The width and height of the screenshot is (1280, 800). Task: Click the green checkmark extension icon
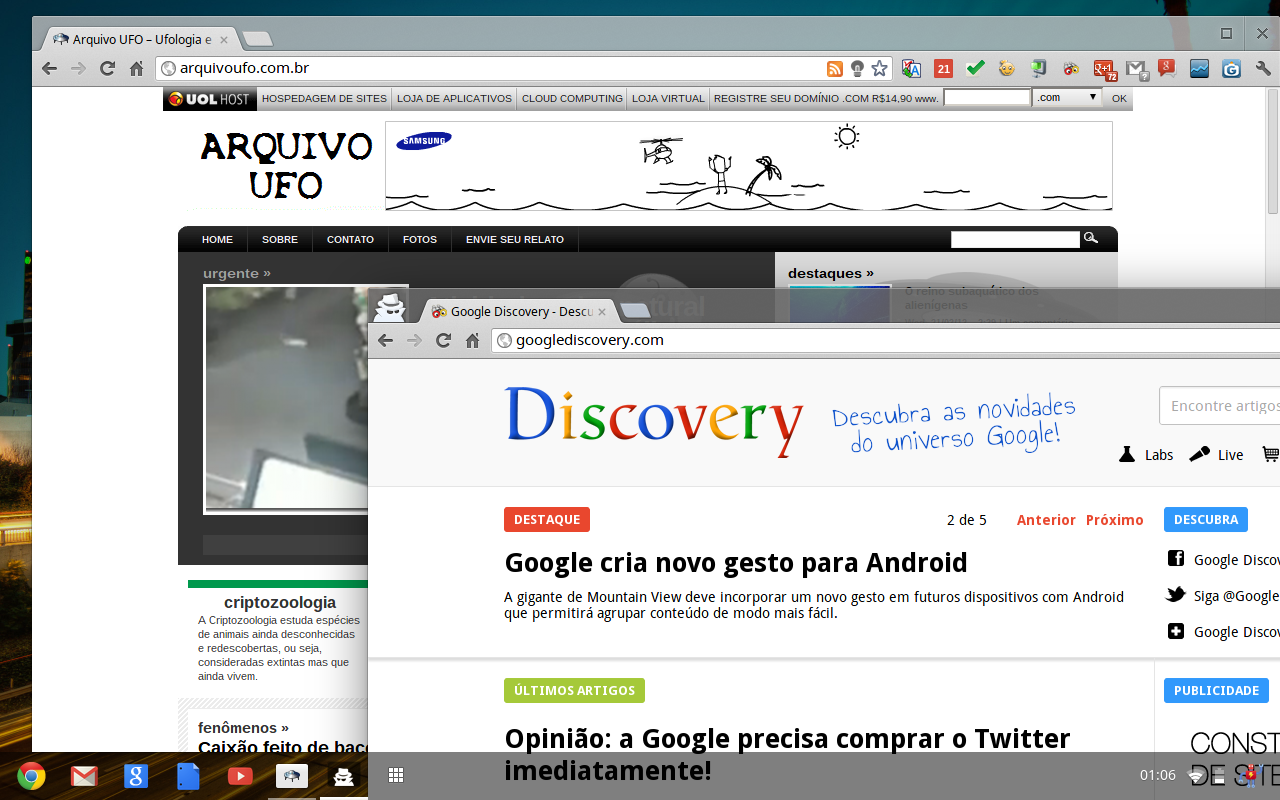tap(975, 68)
